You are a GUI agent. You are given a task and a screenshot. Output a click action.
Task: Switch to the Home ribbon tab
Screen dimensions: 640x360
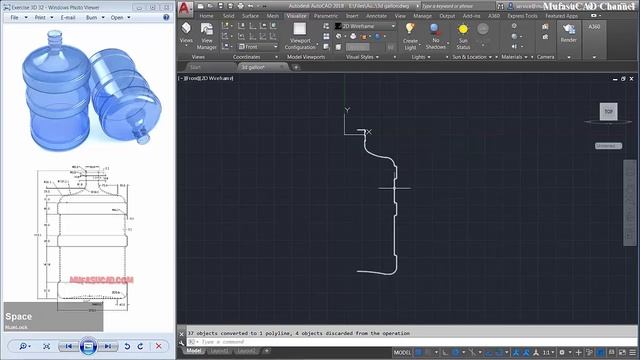[207, 16]
